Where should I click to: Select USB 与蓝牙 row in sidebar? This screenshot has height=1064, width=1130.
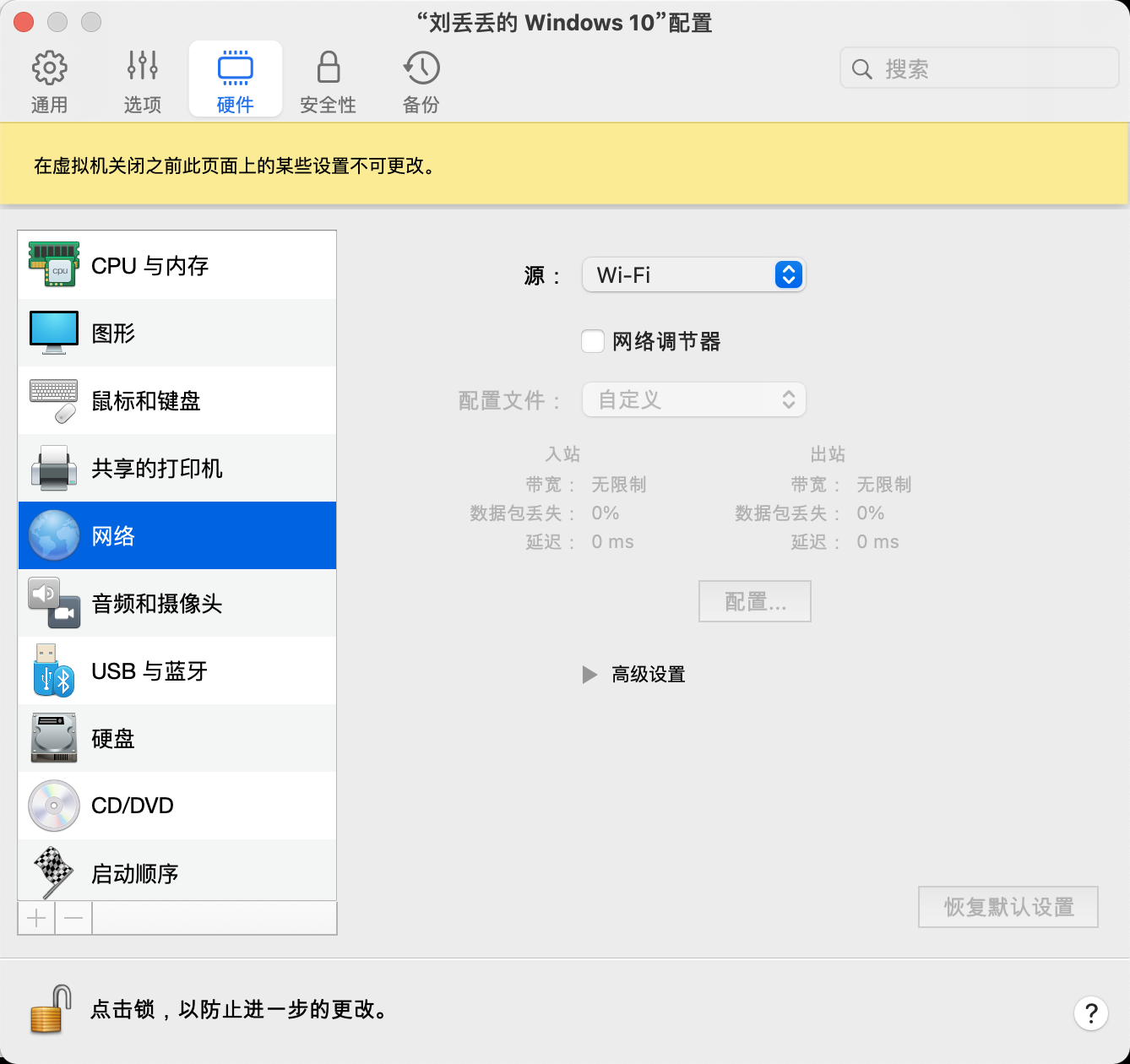tap(177, 670)
